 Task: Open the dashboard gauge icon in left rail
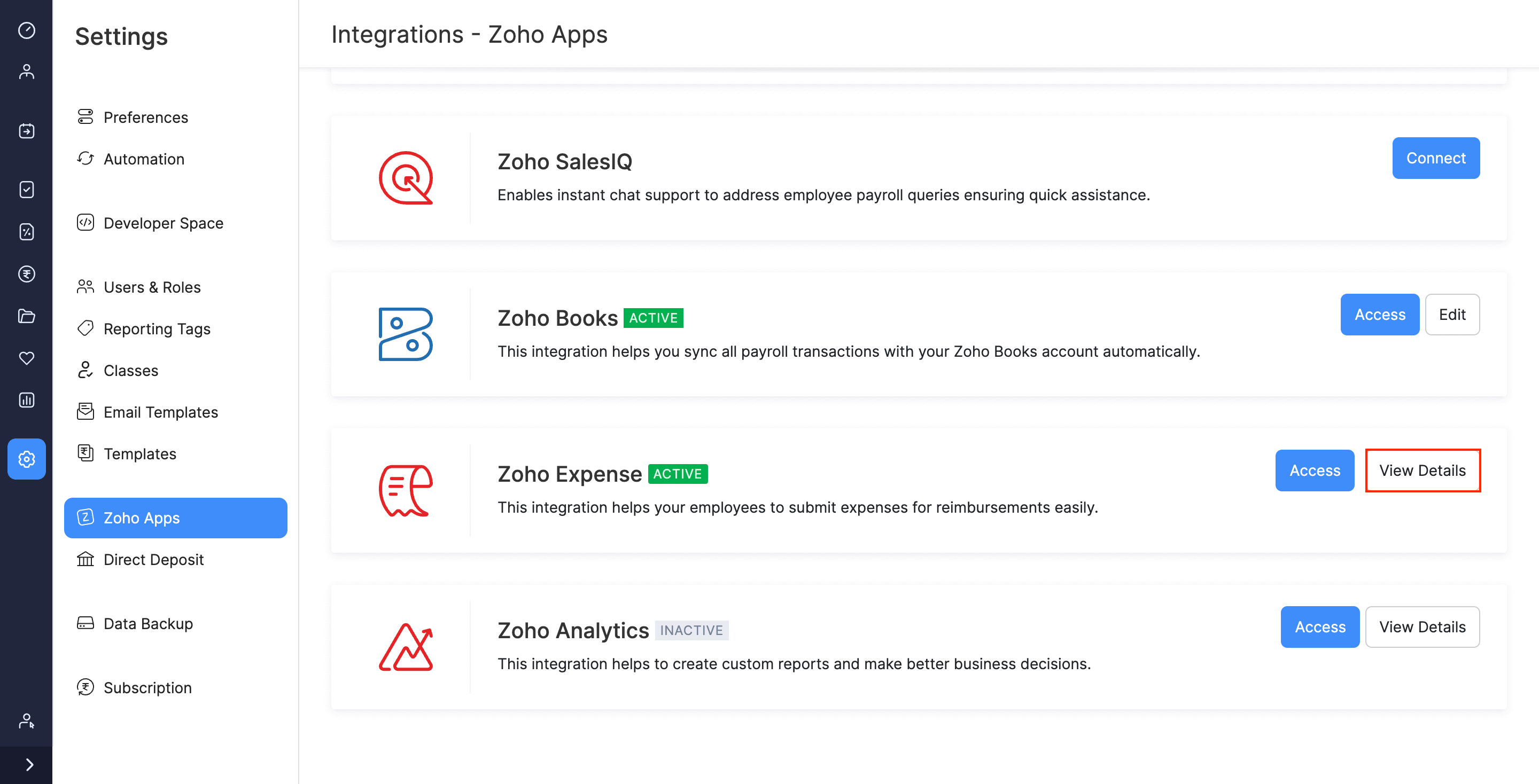26,30
